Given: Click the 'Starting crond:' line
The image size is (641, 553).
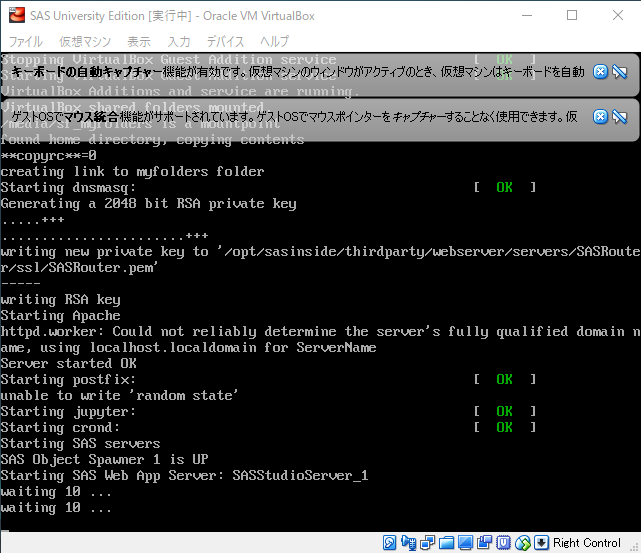Looking at the screenshot, I should [61, 428].
